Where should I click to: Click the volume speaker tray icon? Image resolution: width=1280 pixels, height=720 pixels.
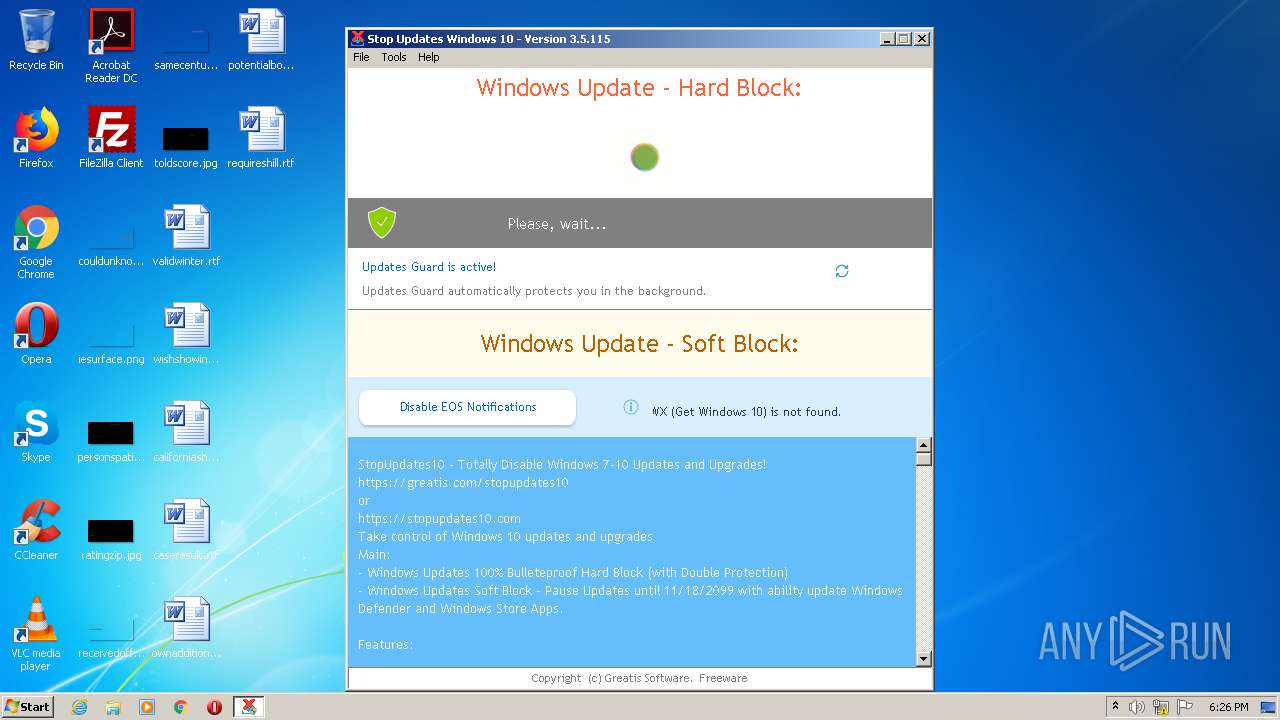[x=1137, y=707]
